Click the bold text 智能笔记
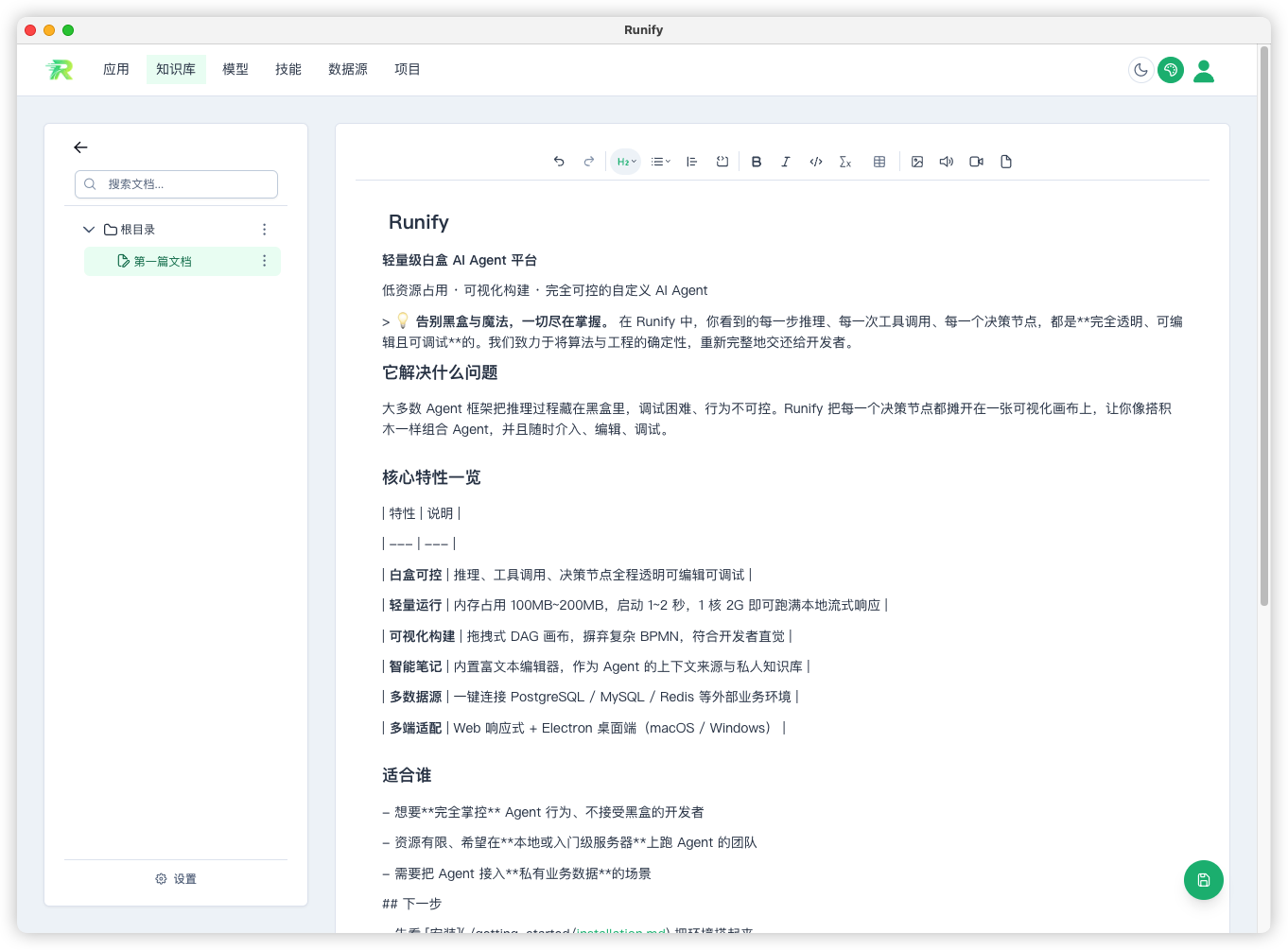 coord(415,666)
